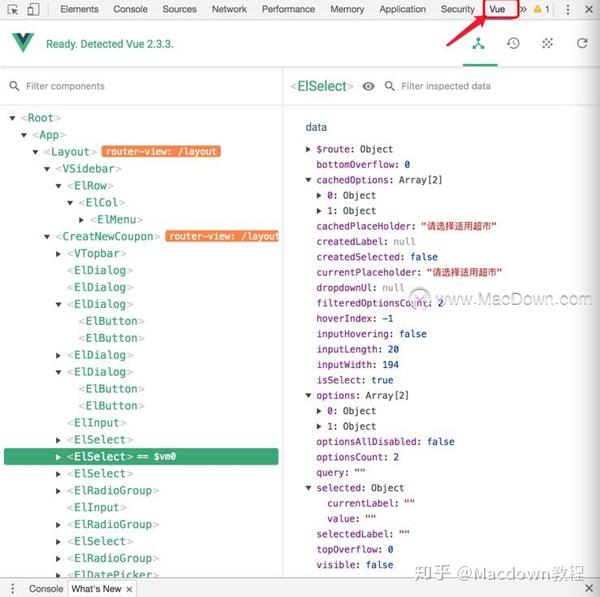The height and width of the screenshot is (597, 600).
Task: Click the search icon beside Filter inspected data
Action: [x=390, y=86]
